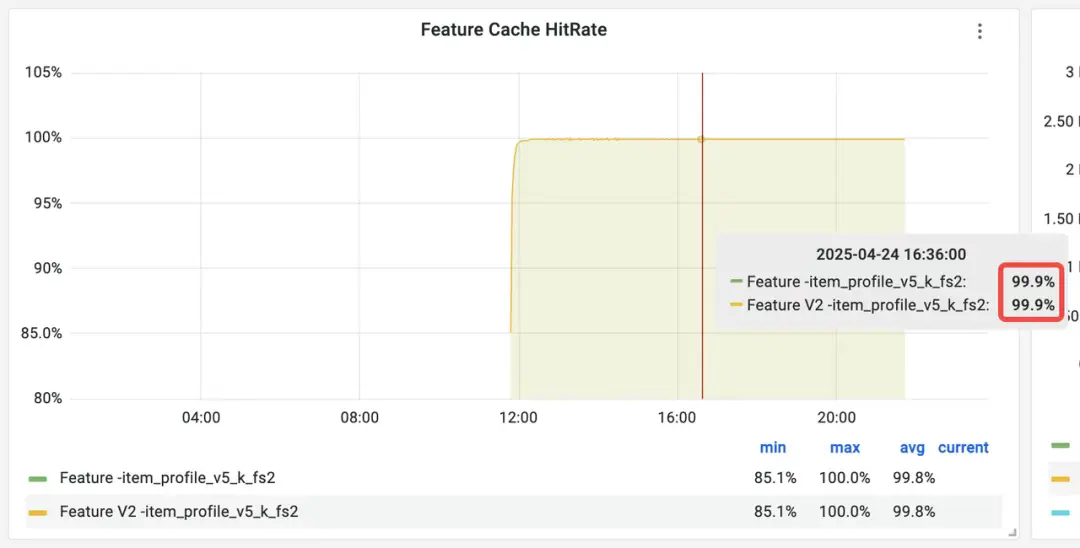Click the 12:00 label on the time axis
Image resolution: width=1080 pixels, height=548 pixels.
coord(518,418)
